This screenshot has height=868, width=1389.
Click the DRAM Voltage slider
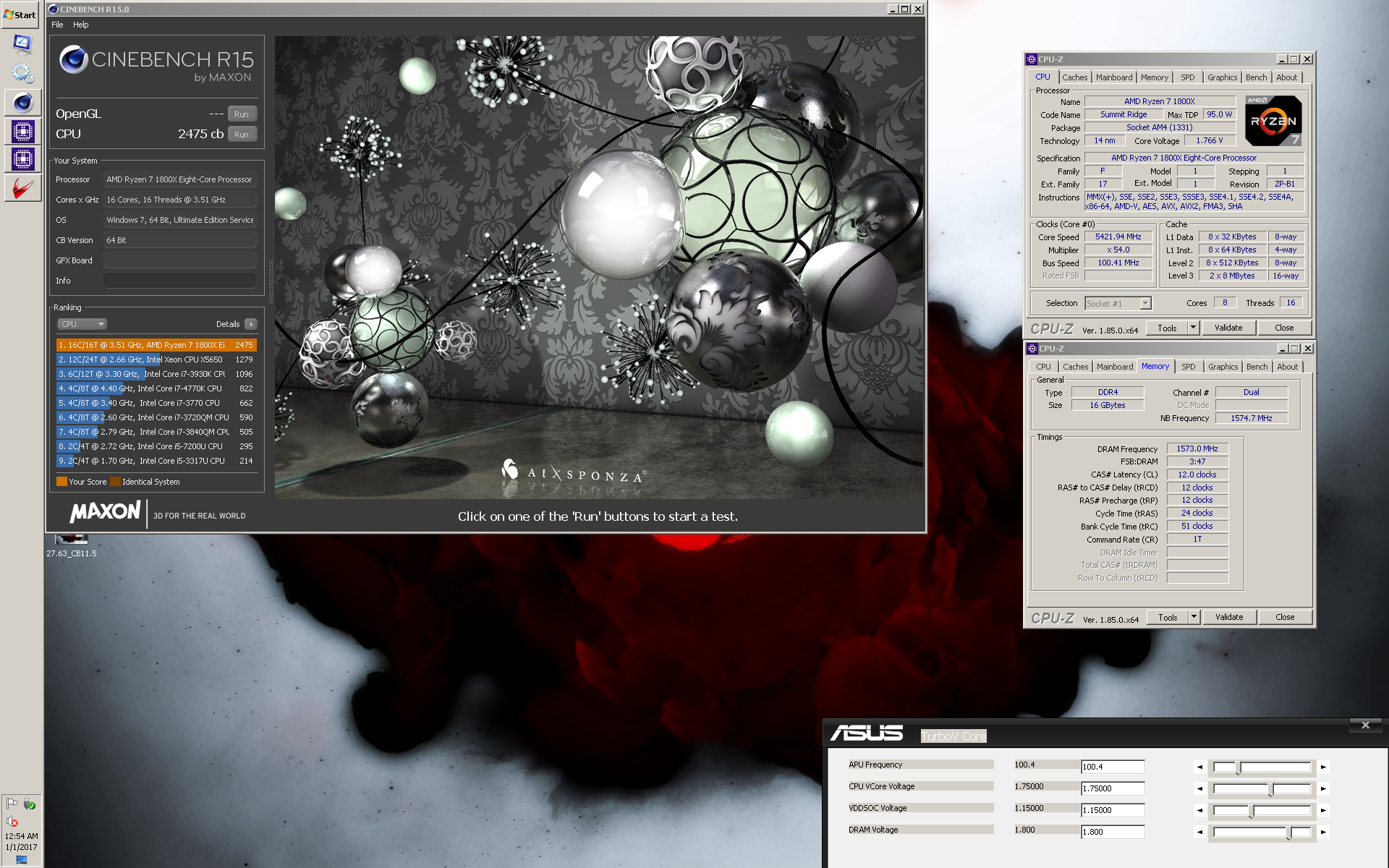click(1262, 832)
